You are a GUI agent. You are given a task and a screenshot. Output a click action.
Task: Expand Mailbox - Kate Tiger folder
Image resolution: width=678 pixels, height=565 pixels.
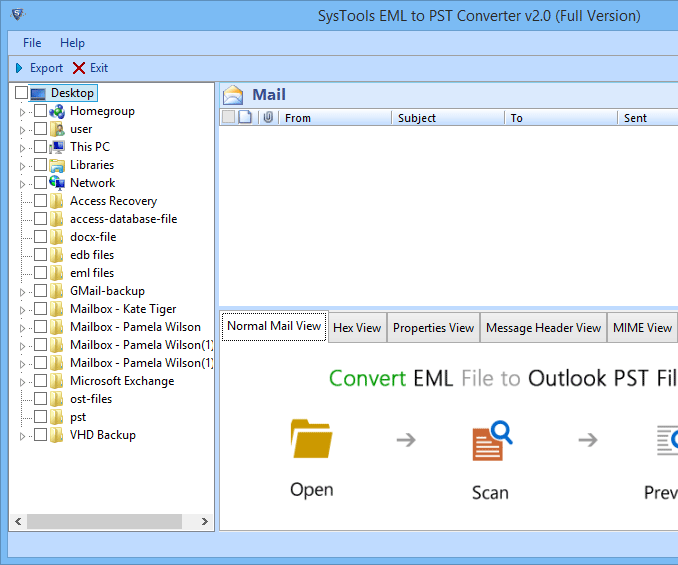(x=22, y=310)
